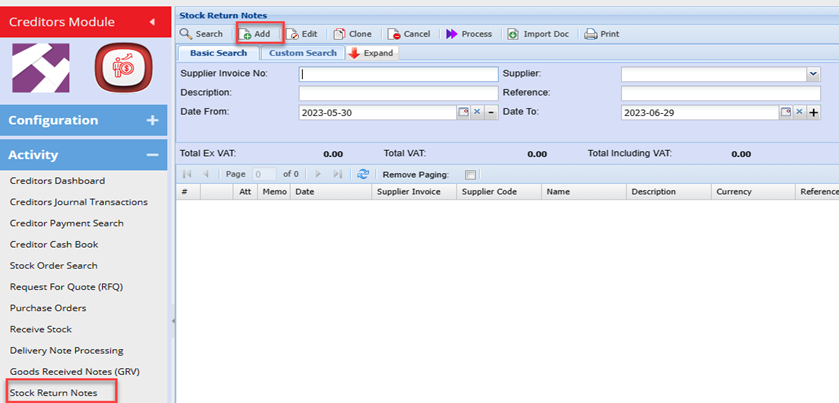This screenshot has height=403, width=839.
Task: Click the Att column header
Action: coord(245,192)
